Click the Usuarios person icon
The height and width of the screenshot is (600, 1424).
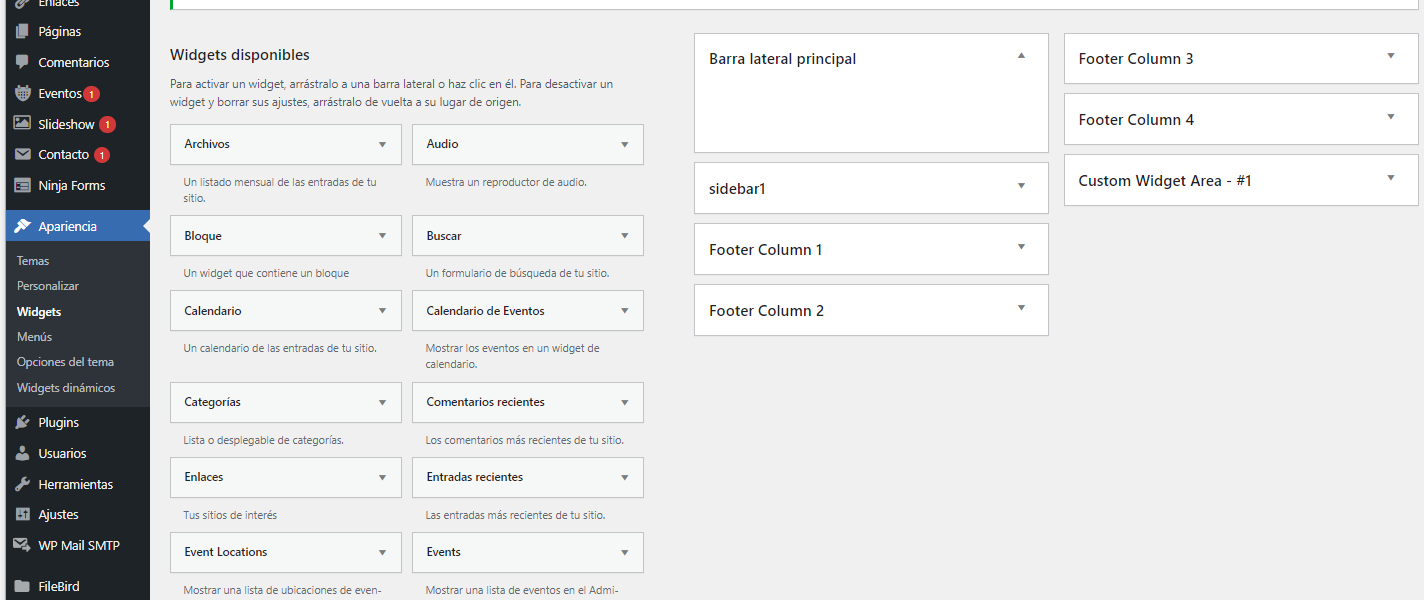click(x=22, y=453)
